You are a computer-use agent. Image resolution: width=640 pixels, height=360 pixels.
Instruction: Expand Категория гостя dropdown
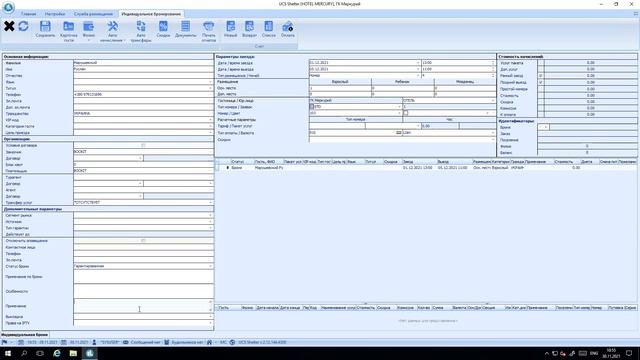click(211, 127)
